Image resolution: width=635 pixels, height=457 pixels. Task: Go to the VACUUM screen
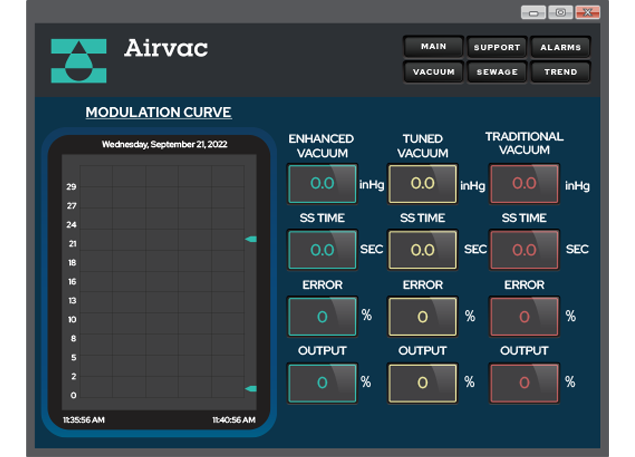(433, 72)
